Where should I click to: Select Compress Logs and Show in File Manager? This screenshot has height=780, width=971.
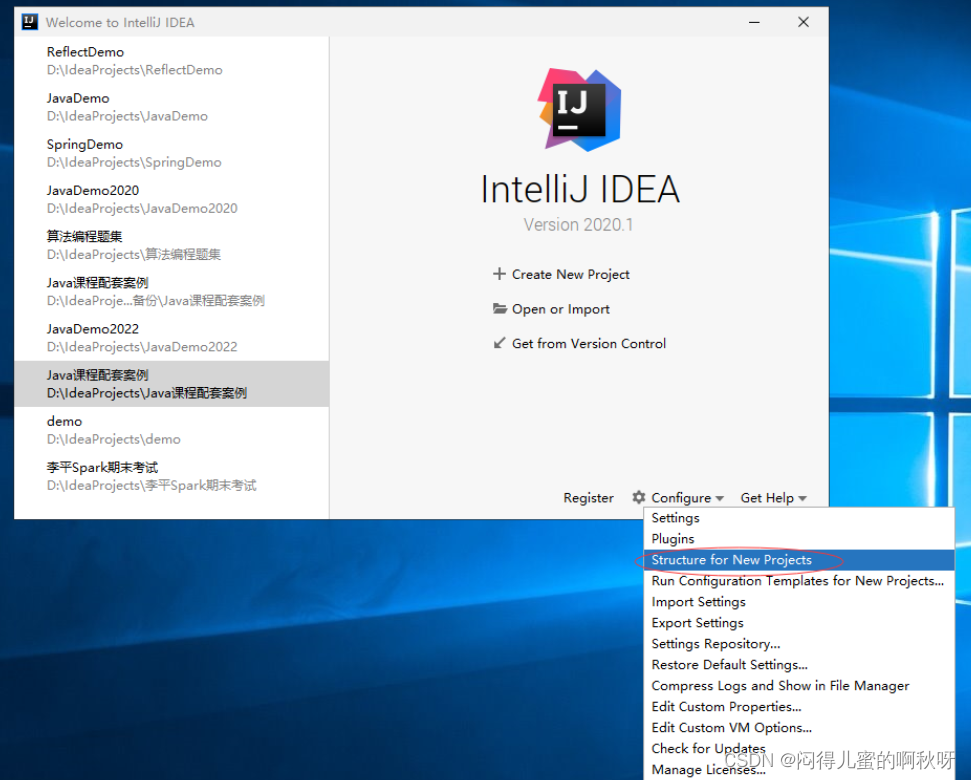tap(799, 687)
